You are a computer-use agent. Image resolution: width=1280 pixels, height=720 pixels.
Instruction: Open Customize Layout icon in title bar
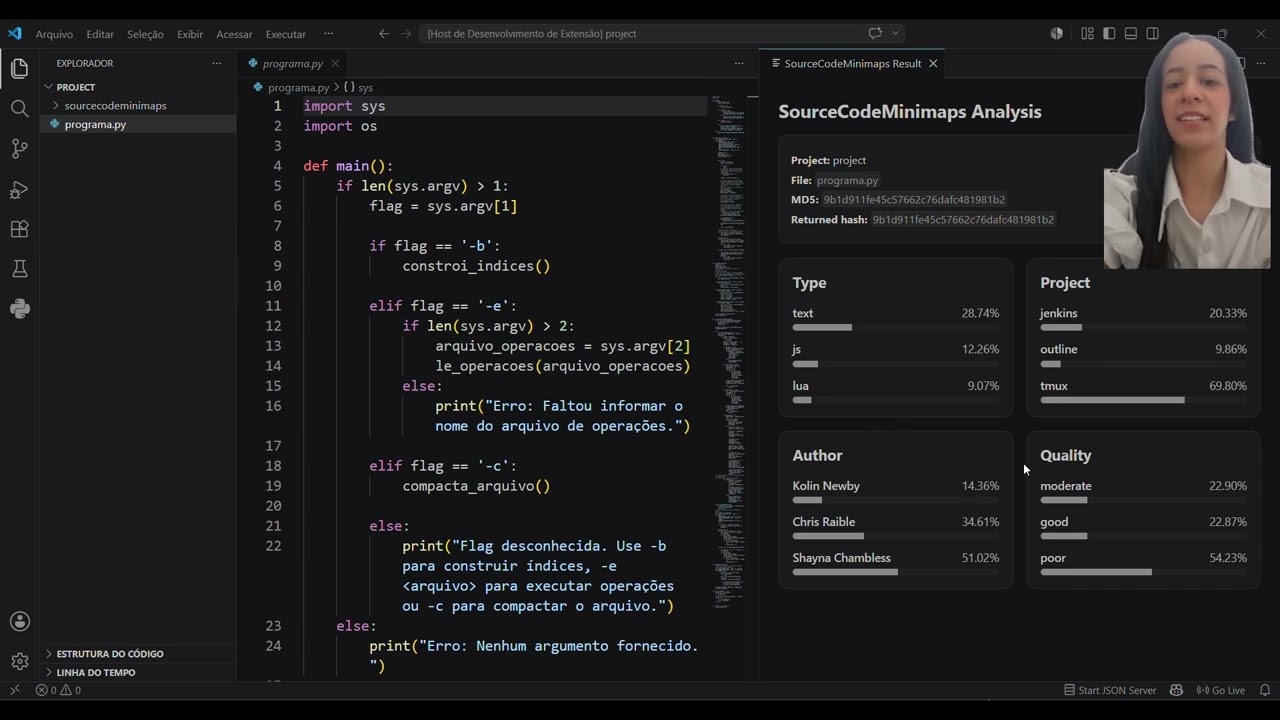point(1087,33)
